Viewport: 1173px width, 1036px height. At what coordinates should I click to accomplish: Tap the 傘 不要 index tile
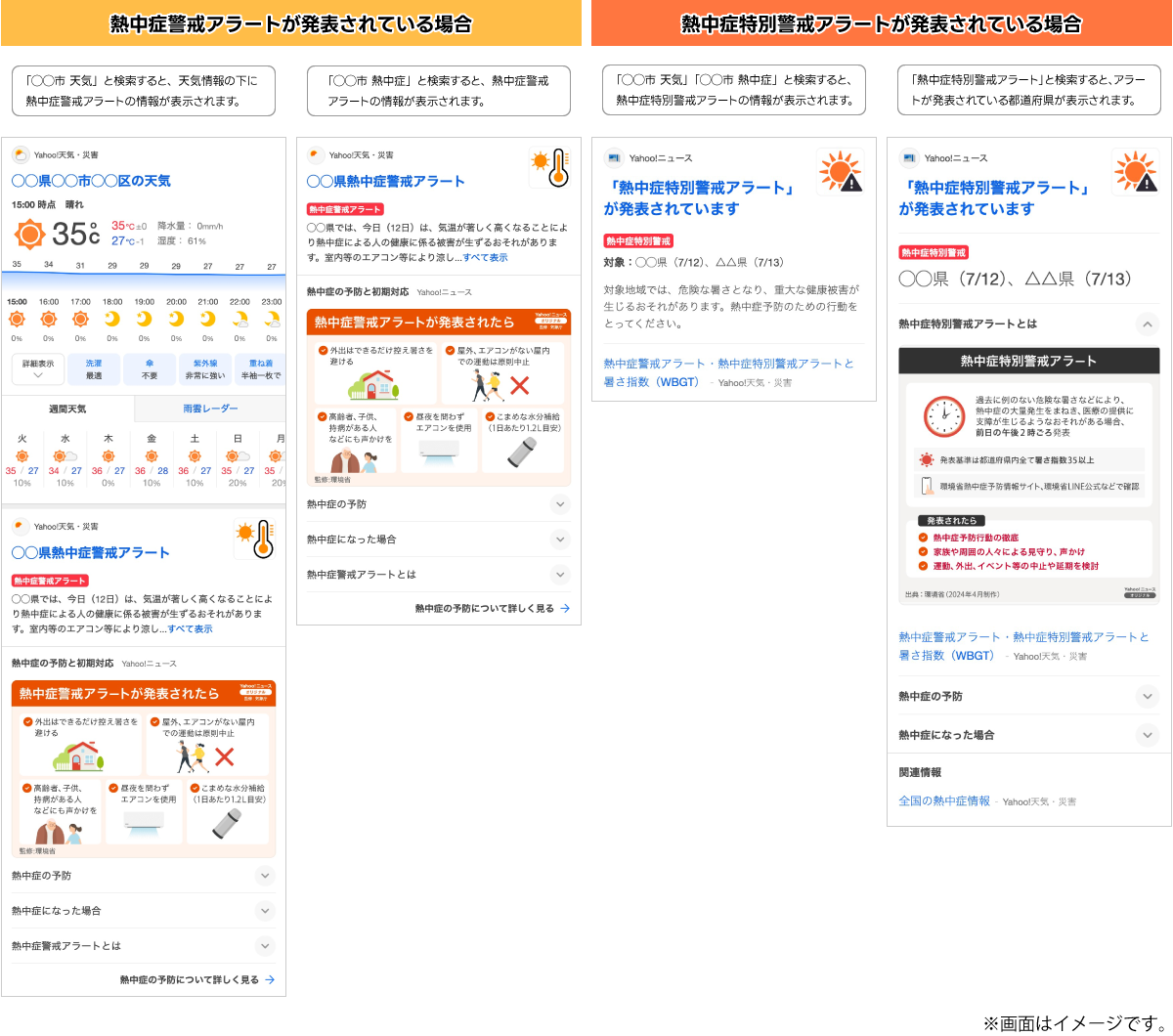(150, 368)
